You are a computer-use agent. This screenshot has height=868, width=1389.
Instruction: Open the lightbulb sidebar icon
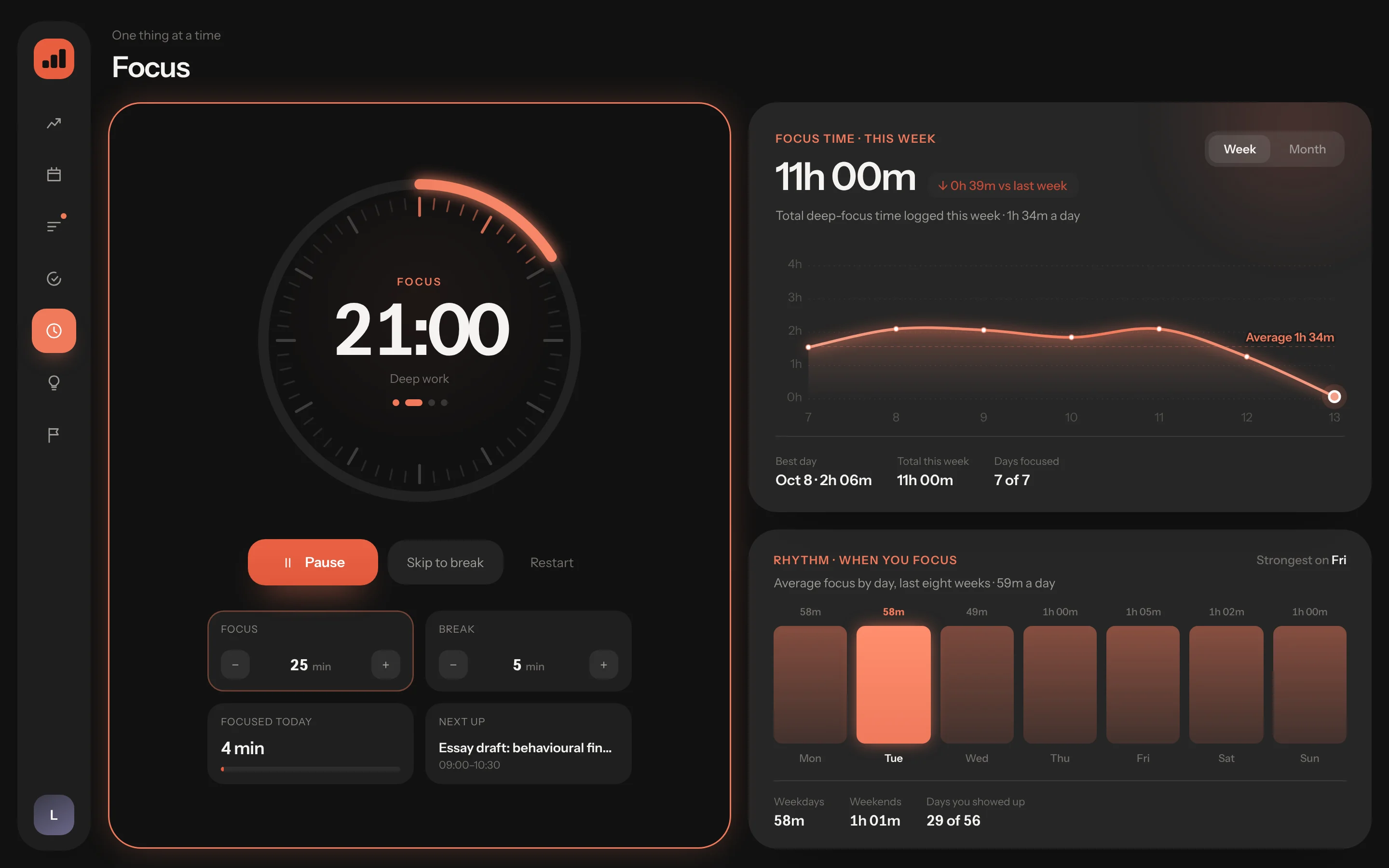pyautogui.click(x=54, y=382)
